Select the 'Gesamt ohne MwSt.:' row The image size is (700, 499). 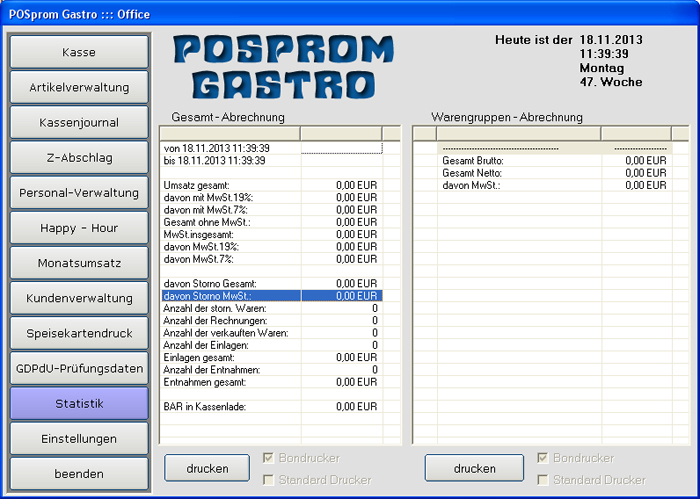pos(271,222)
